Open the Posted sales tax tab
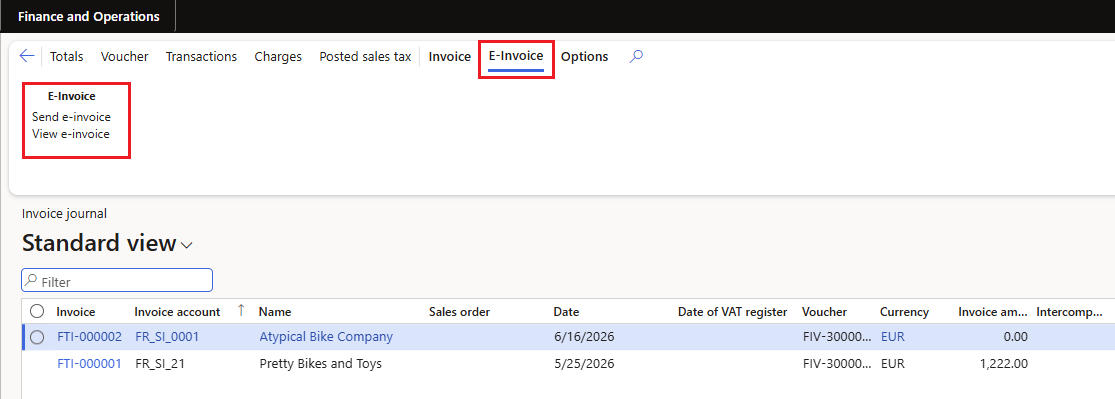Screen dimensions: 1115x399 pyautogui.click(x=366, y=57)
